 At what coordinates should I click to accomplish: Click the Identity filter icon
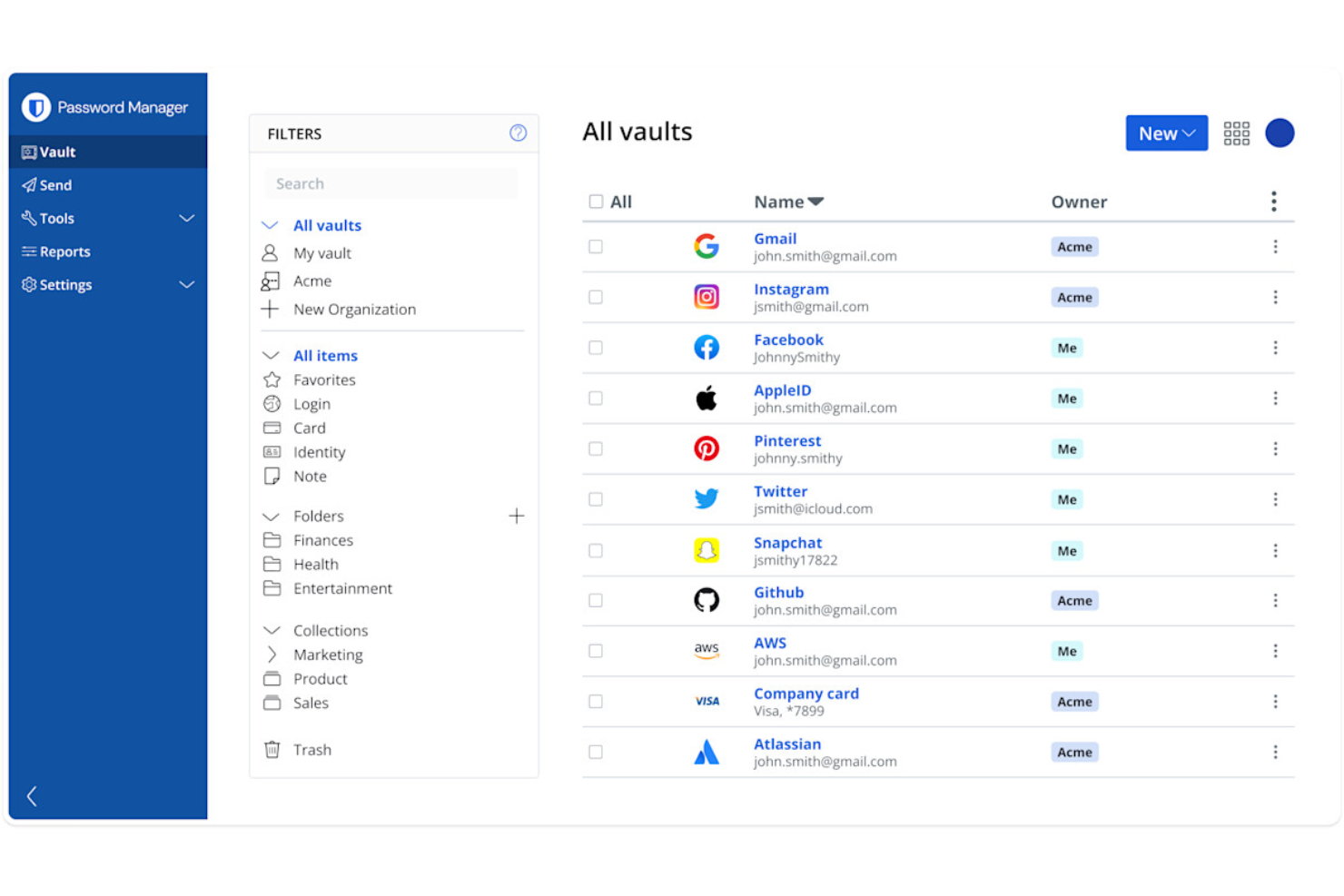(x=272, y=451)
